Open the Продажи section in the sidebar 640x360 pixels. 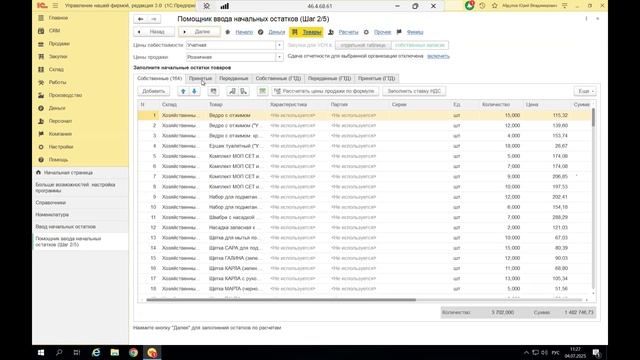click(x=59, y=44)
